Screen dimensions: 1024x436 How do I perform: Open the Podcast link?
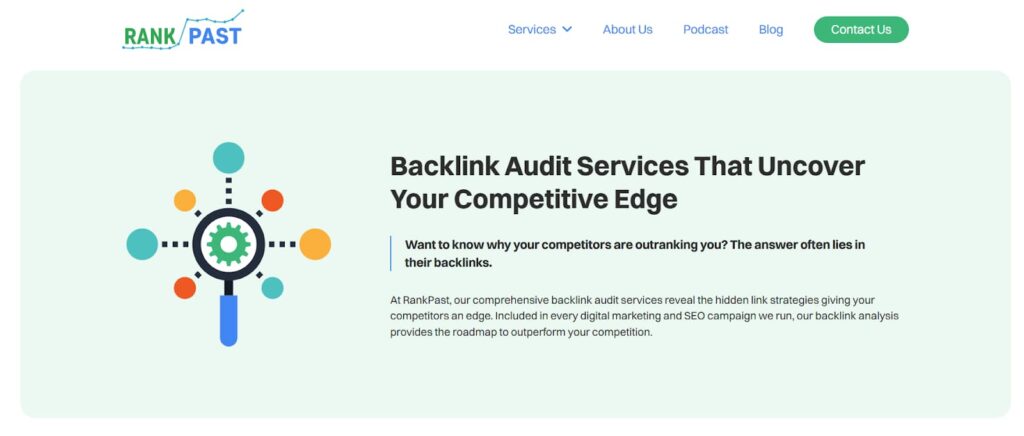pos(705,29)
